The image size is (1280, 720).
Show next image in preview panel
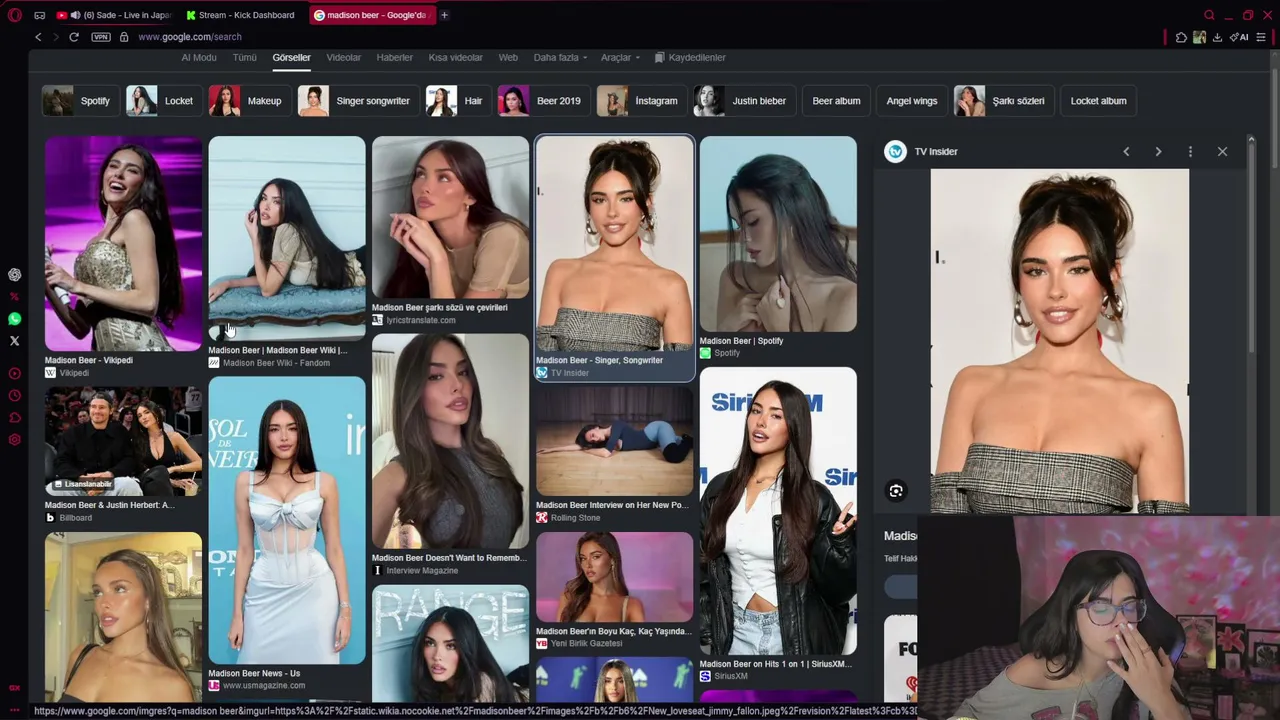(x=1158, y=151)
